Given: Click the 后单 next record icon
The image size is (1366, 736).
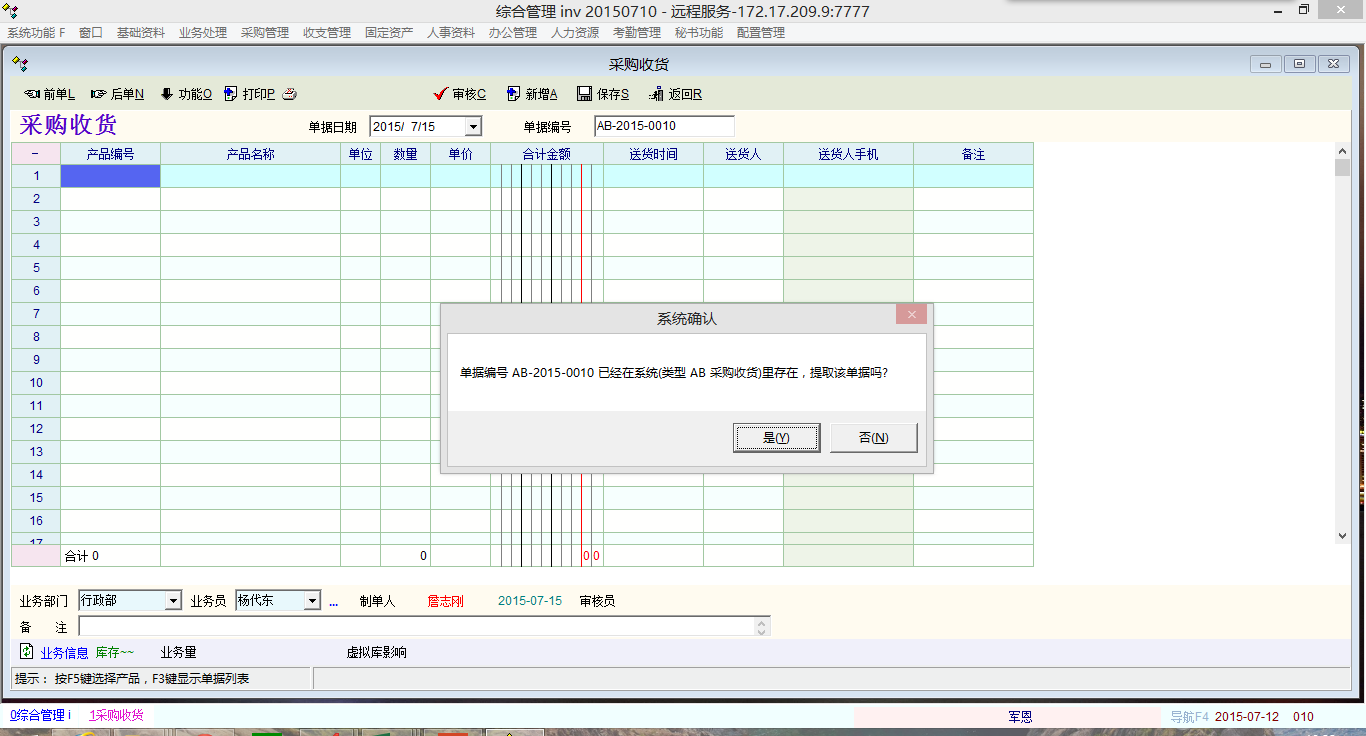Looking at the screenshot, I should [x=98, y=94].
